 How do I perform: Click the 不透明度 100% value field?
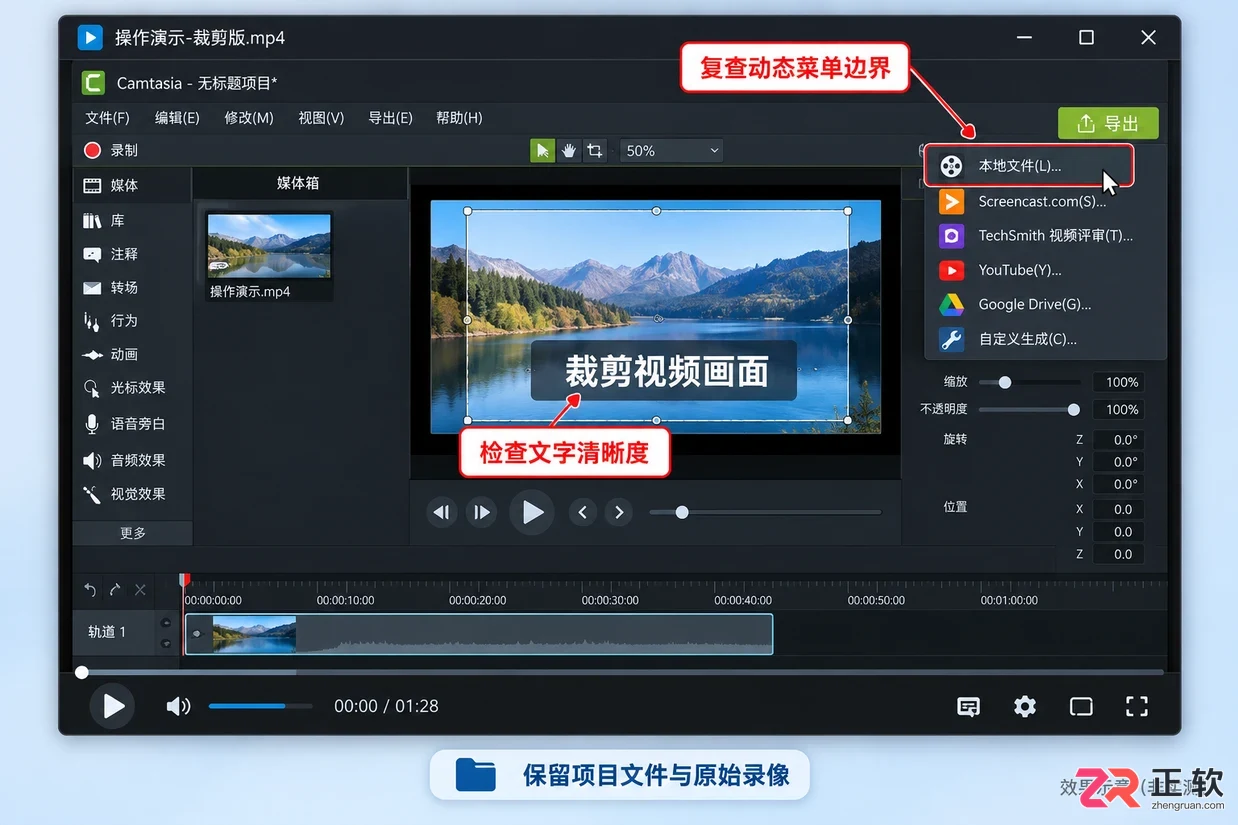[1118, 409]
